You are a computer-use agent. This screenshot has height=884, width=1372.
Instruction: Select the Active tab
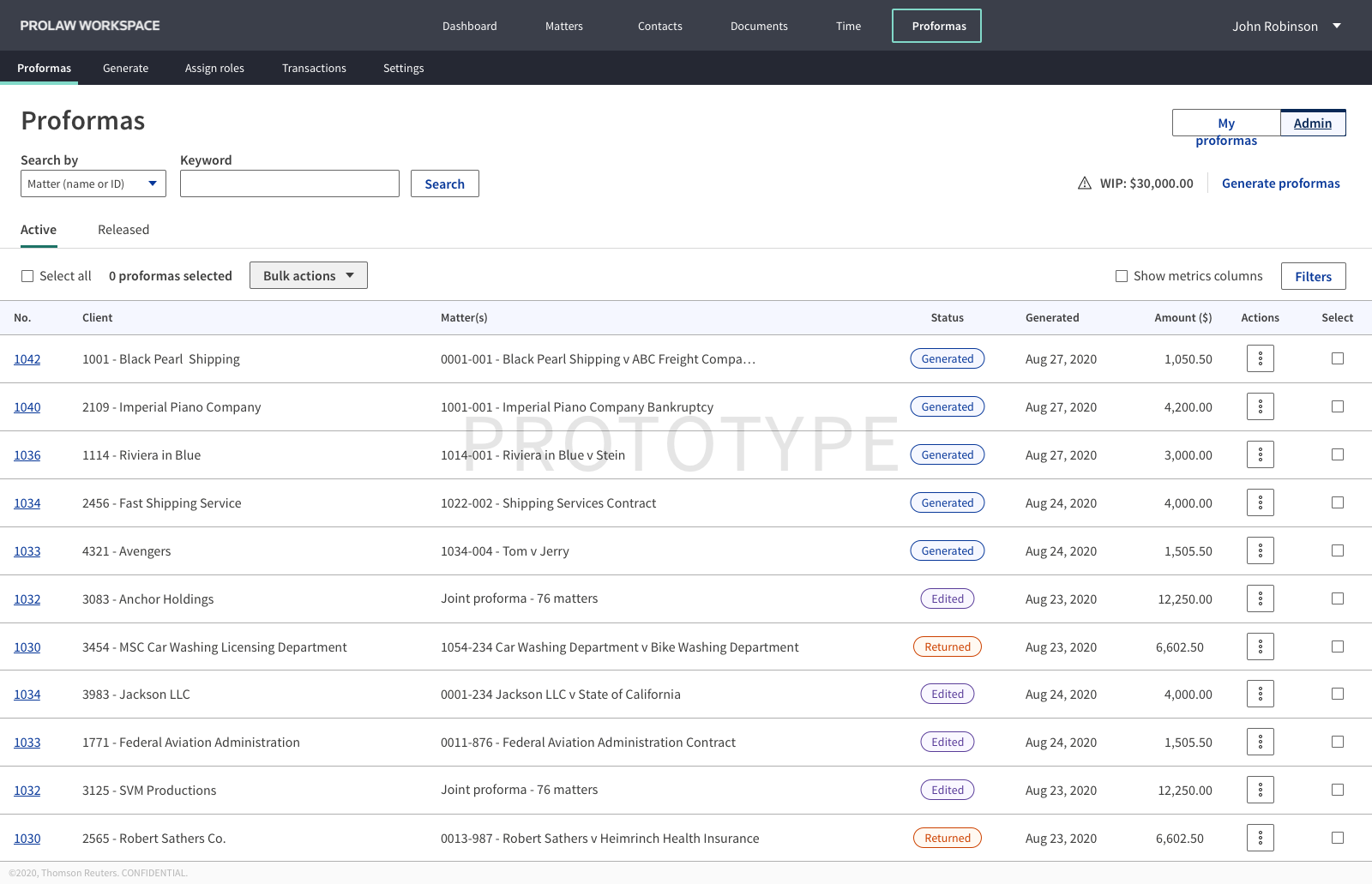point(39,230)
